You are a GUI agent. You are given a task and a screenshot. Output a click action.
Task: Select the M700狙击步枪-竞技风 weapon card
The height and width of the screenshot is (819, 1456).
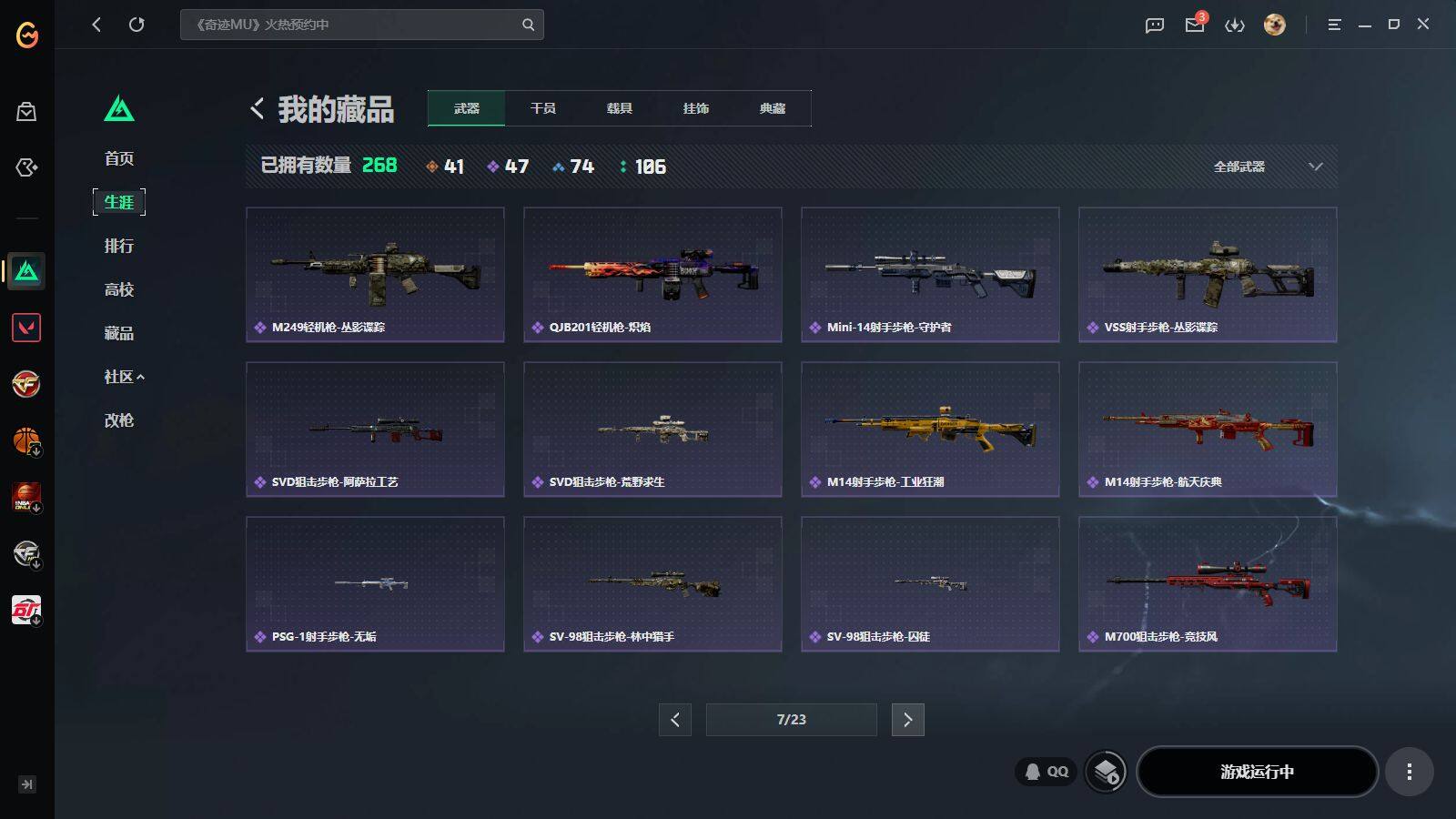[x=1208, y=584]
